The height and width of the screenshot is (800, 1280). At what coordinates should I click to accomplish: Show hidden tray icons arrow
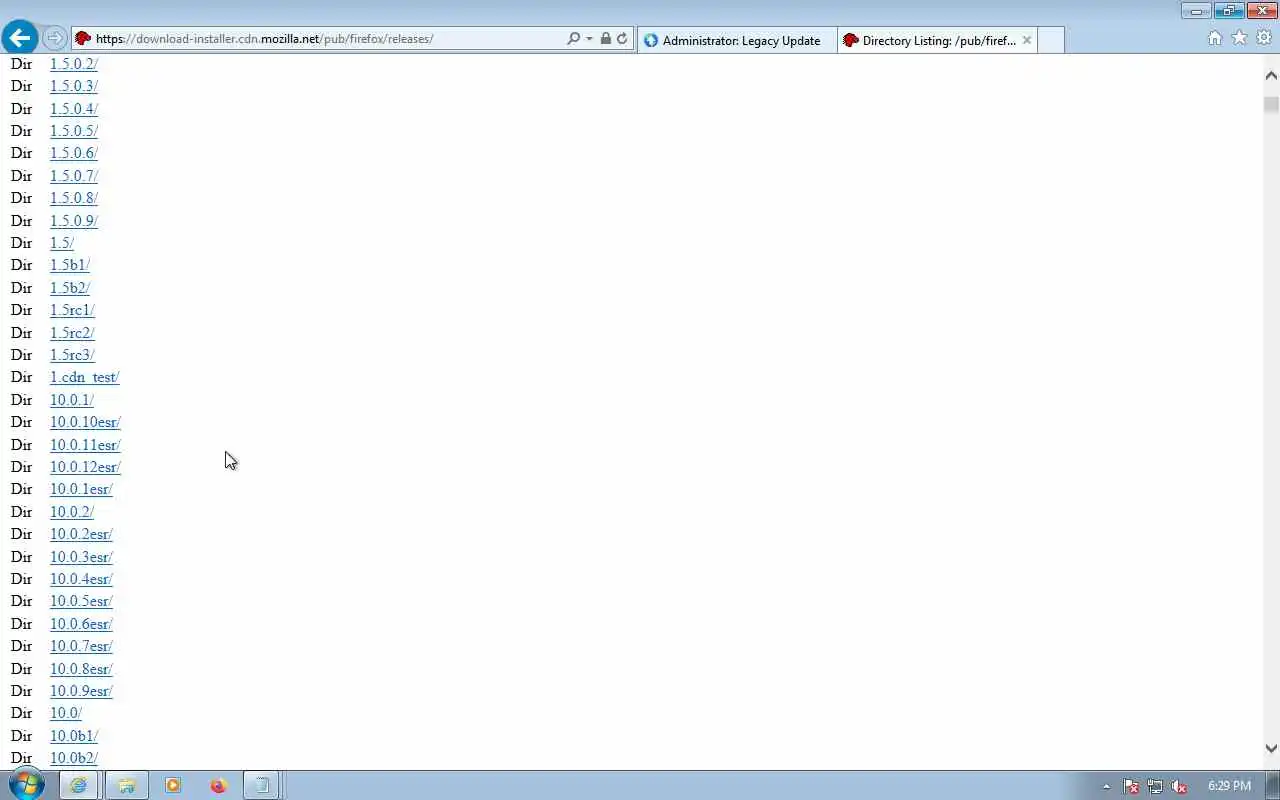pyautogui.click(x=1106, y=786)
